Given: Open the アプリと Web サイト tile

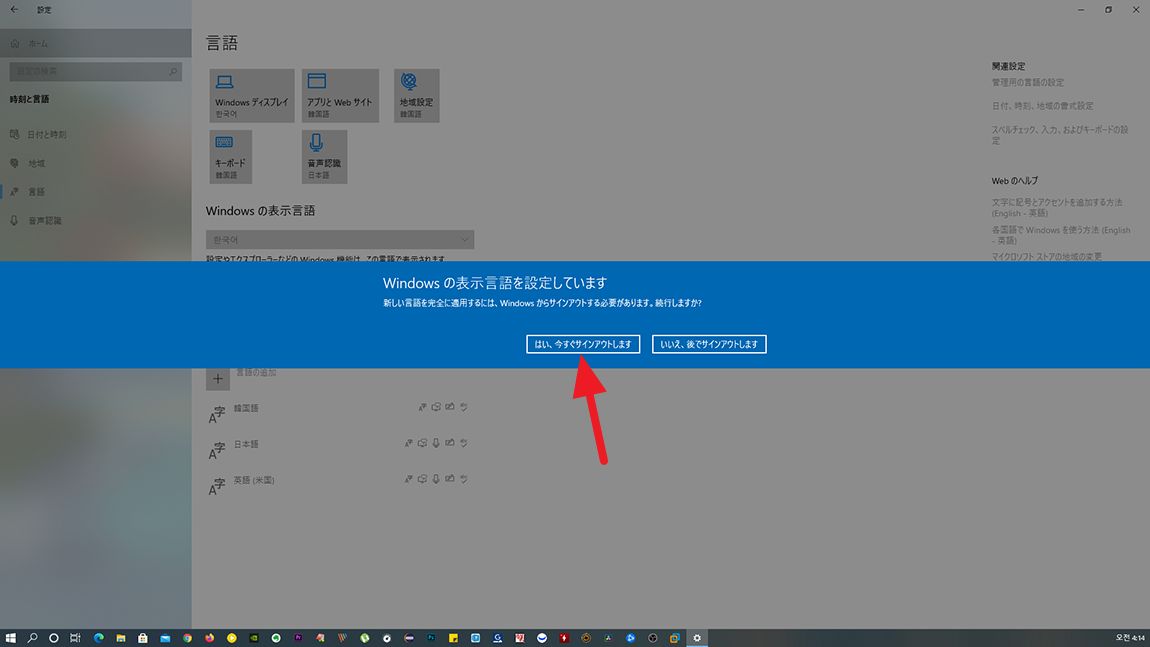Looking at the screenshot, I should 340,95.
